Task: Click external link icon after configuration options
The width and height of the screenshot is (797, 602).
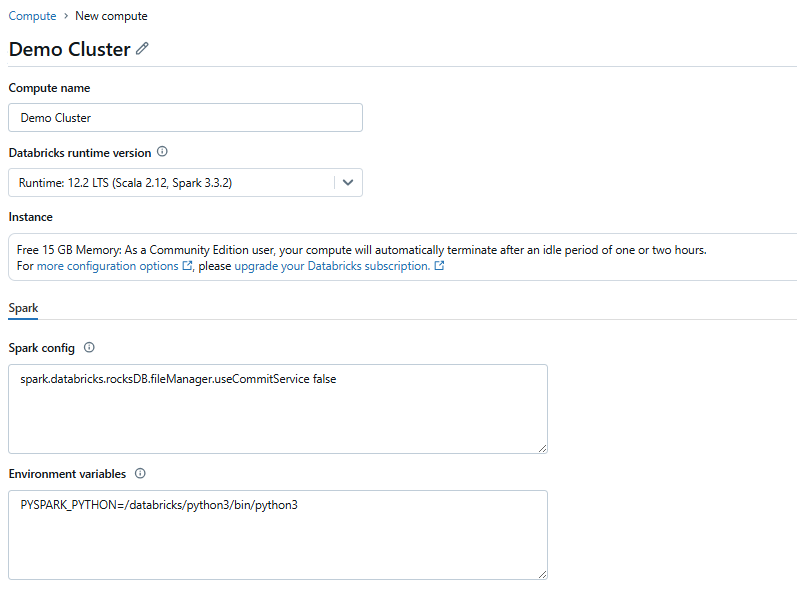Action: 187,265
